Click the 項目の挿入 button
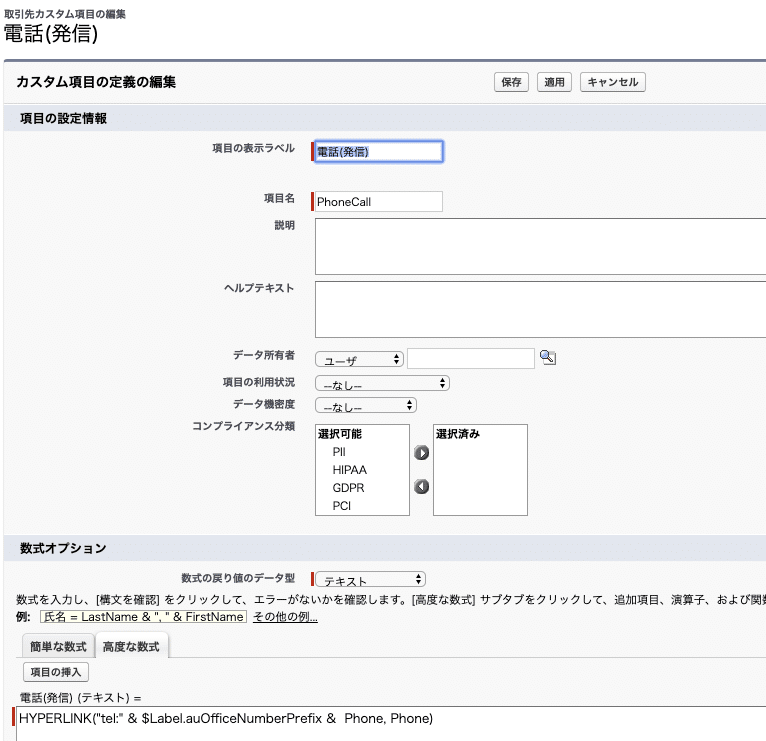766x741 pixels. point(56,672)
